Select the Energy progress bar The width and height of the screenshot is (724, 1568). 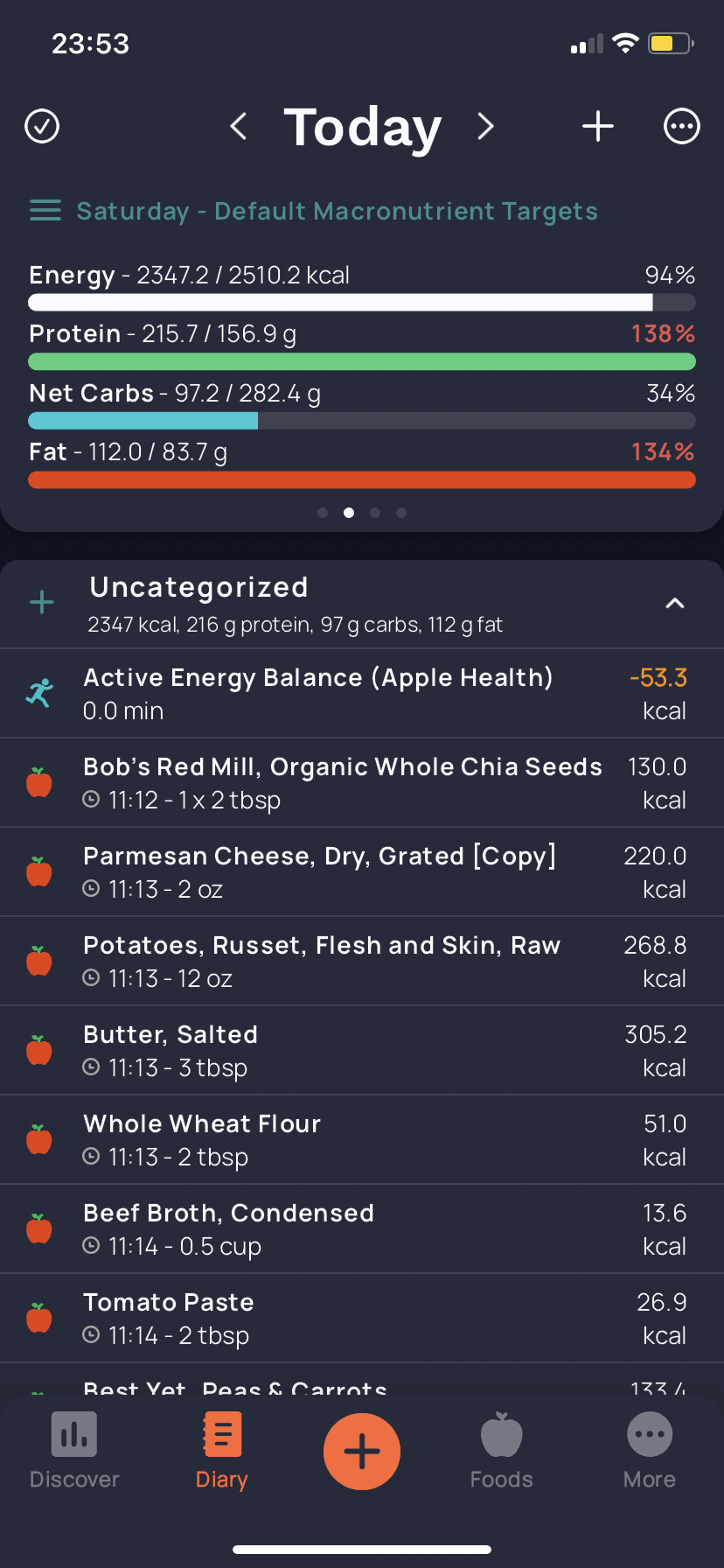(362, 303)
